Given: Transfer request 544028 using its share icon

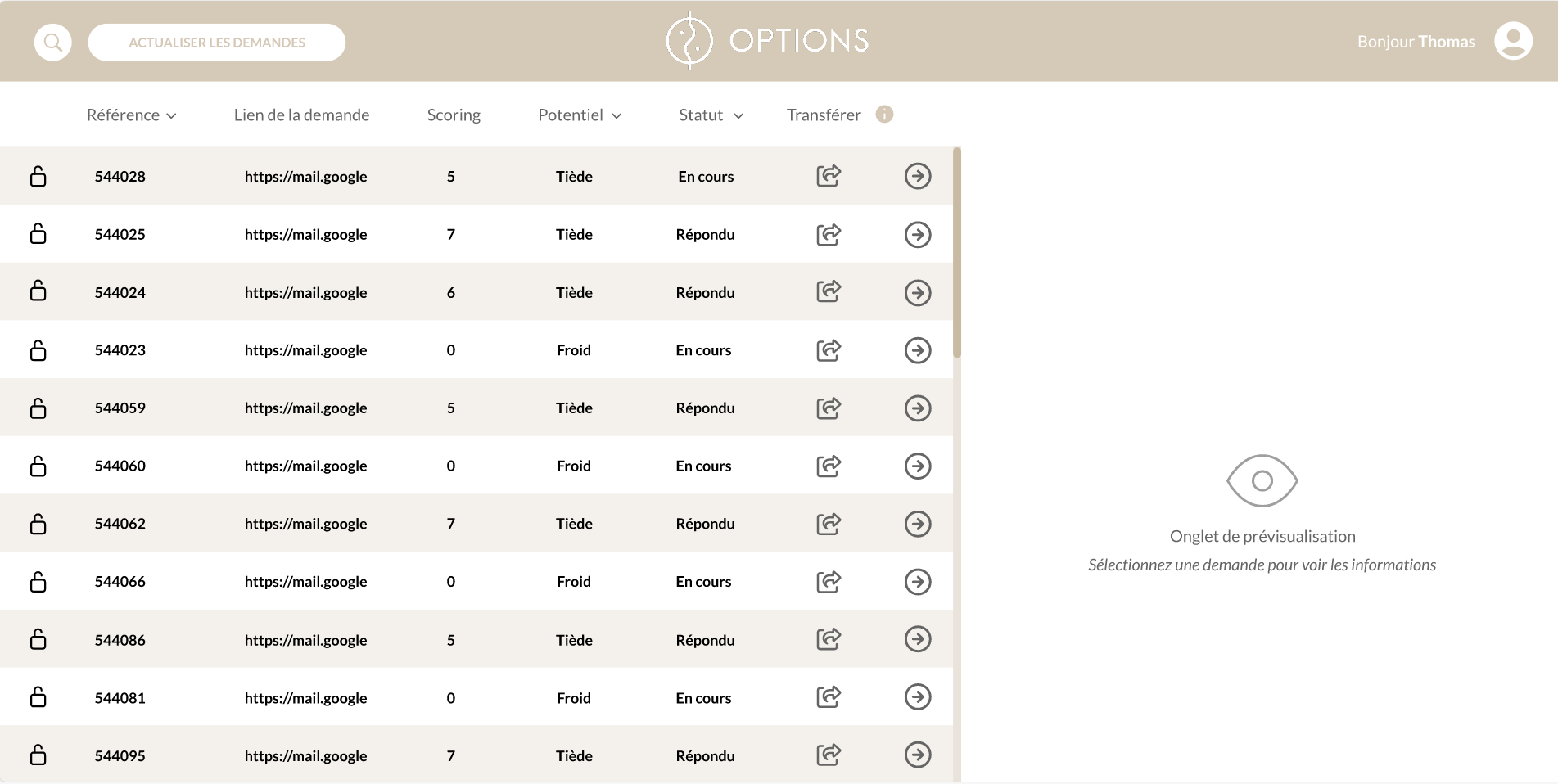Looking at the screenshot, I should pyautogui.click(x=828, y=175).
